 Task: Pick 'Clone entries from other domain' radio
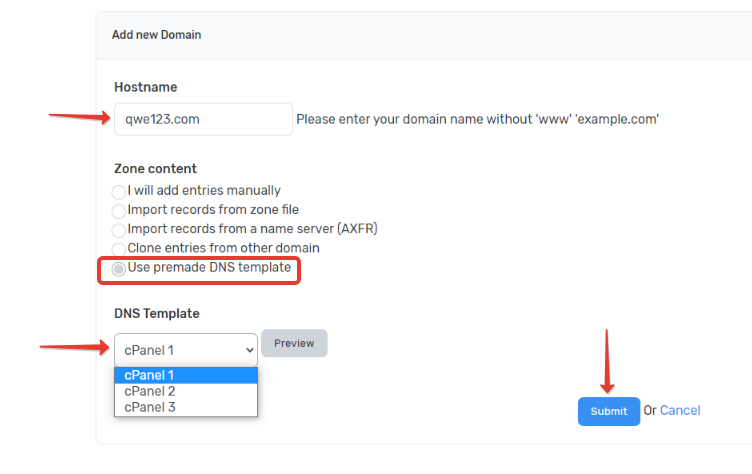[120, 248]
